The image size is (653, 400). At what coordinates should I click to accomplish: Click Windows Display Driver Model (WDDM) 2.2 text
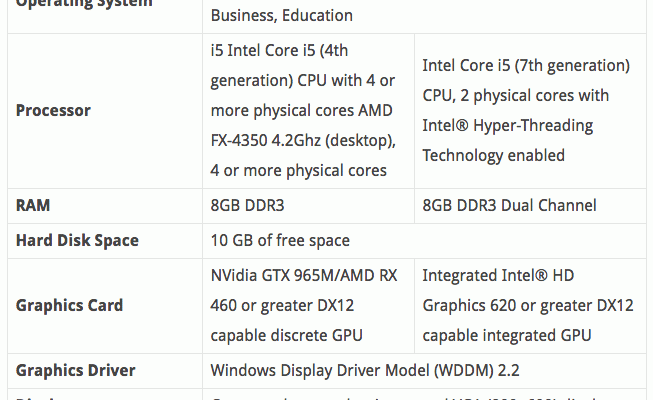365,370
